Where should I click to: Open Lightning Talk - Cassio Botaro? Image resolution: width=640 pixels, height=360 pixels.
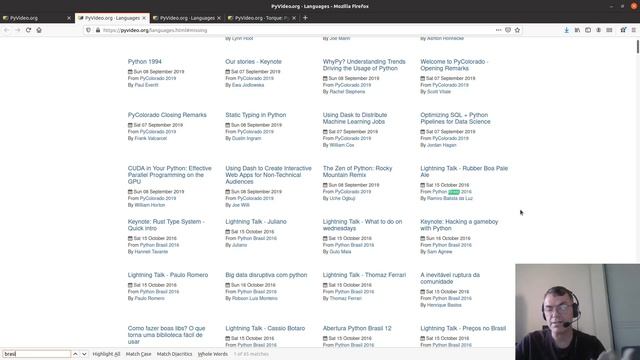265,328
